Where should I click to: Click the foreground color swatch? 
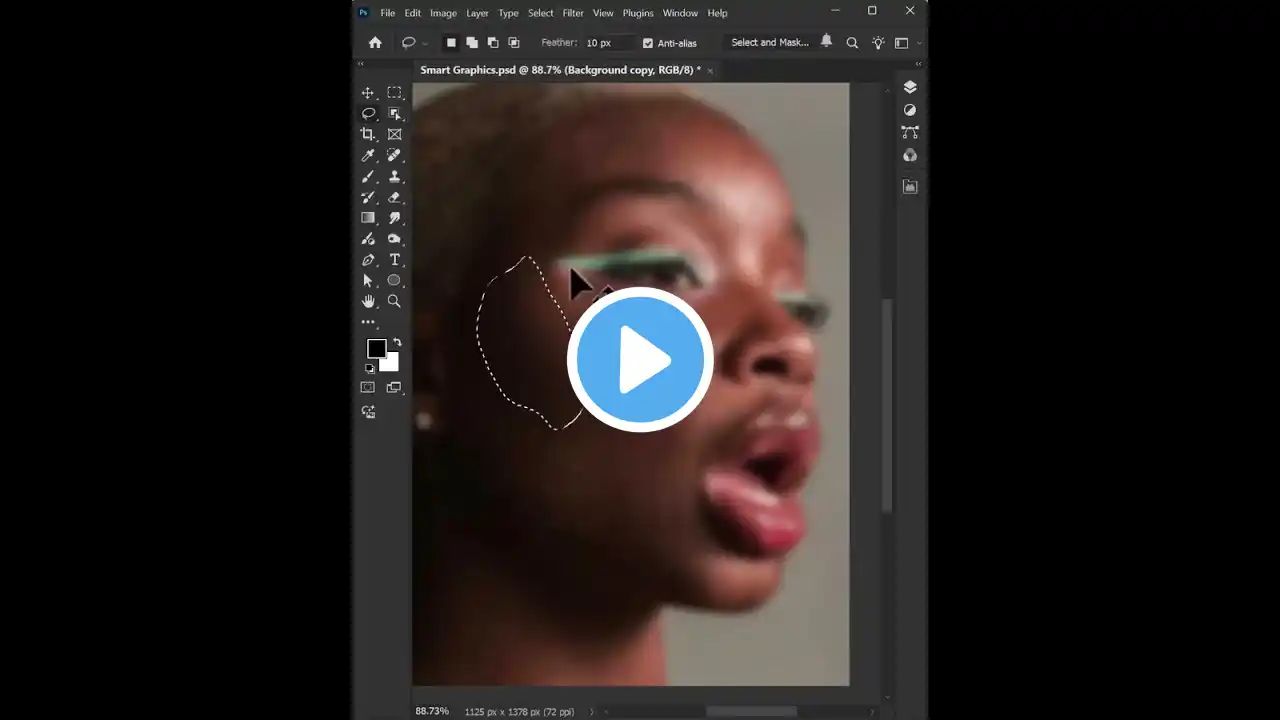376,348
